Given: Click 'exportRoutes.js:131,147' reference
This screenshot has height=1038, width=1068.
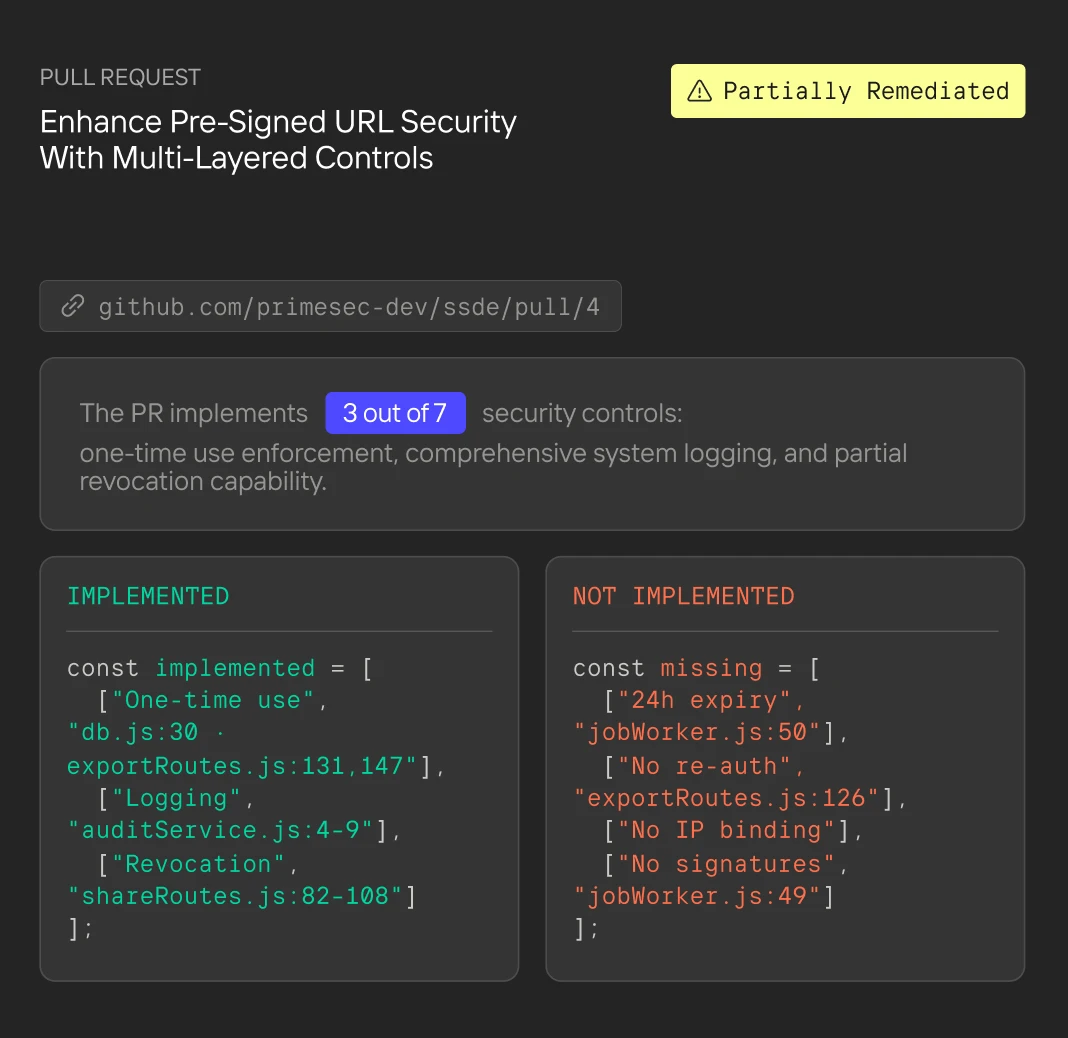Looking at the screenshot, I should (255, 766).
